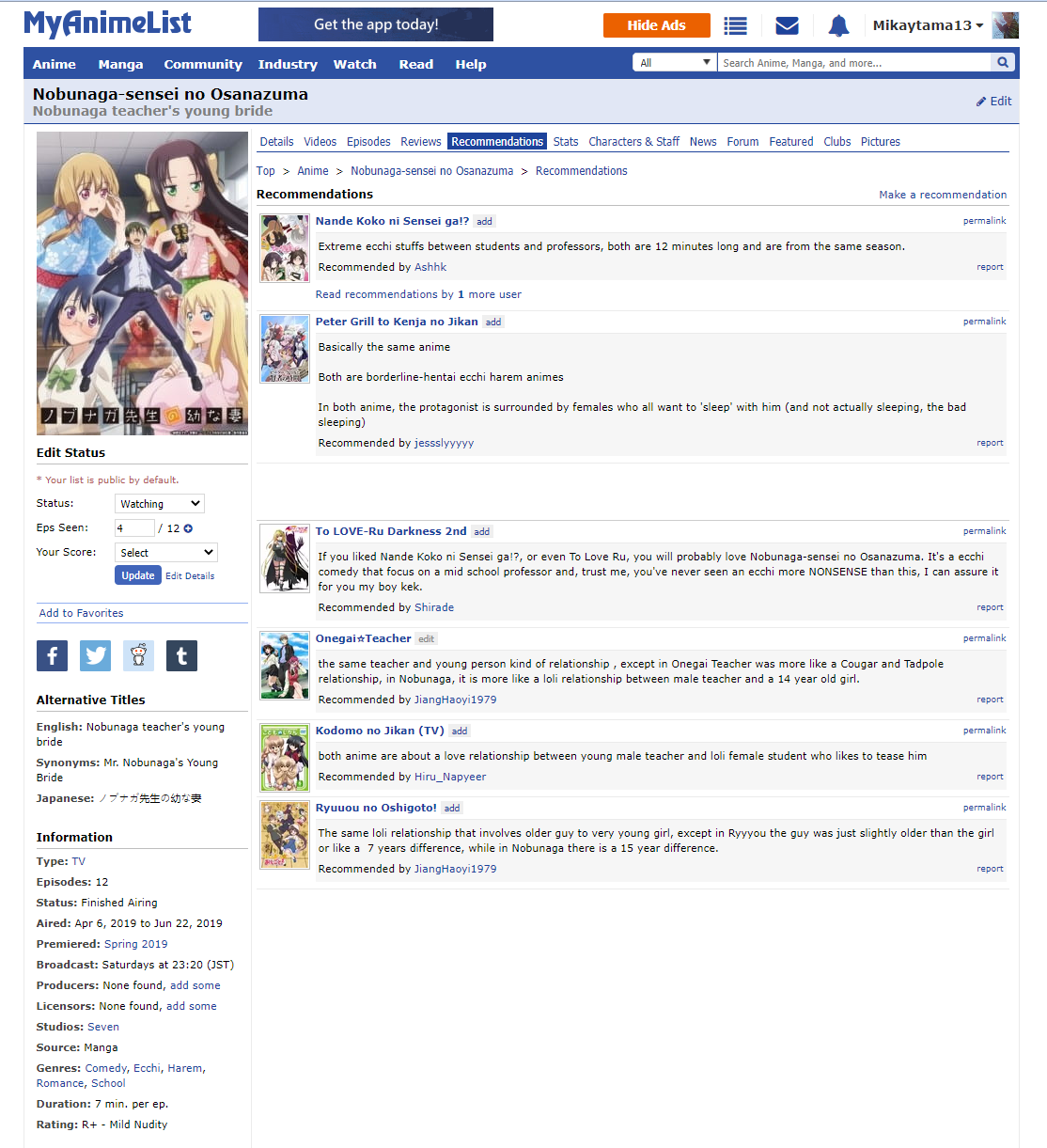Screen dimensions: 1047x1148
Task: Open the Help menu
Action: coord(471,64)
